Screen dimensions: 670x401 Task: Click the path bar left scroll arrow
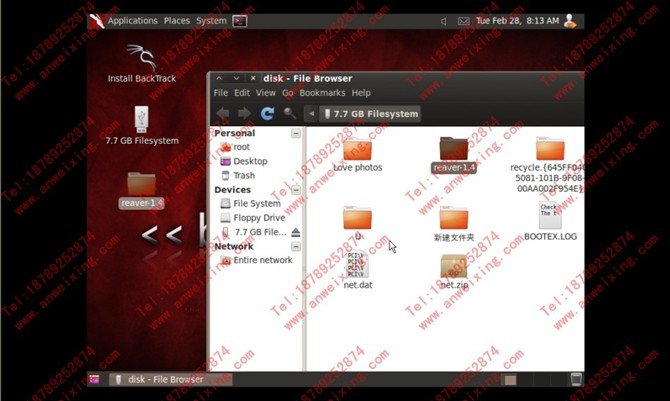(311, 114)
